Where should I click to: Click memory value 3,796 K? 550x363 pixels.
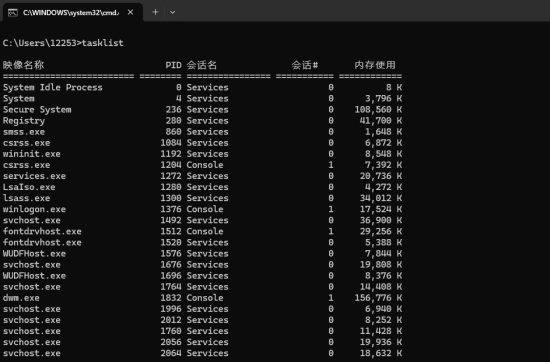[x=383, y=99]
